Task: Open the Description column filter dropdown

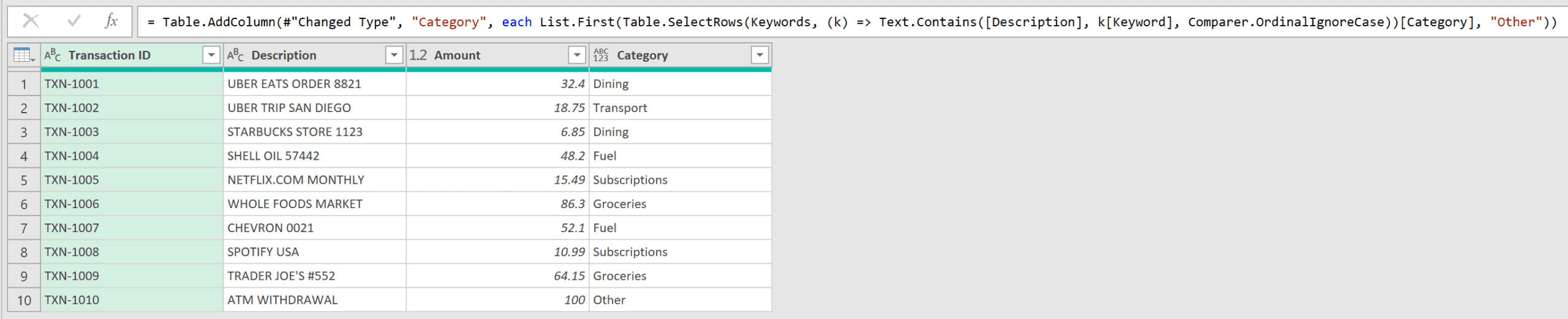Action: click(394, 55)
